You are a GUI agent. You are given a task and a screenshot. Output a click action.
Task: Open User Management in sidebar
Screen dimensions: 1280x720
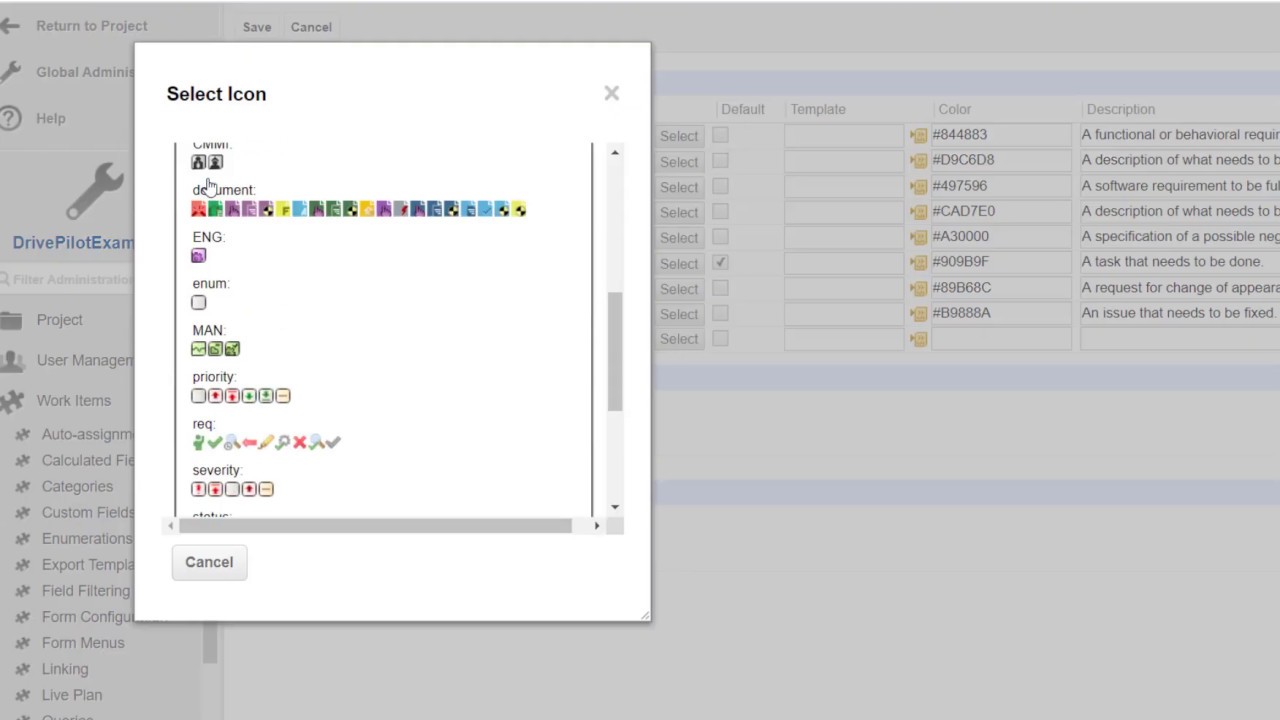click(x=86, y=360)
